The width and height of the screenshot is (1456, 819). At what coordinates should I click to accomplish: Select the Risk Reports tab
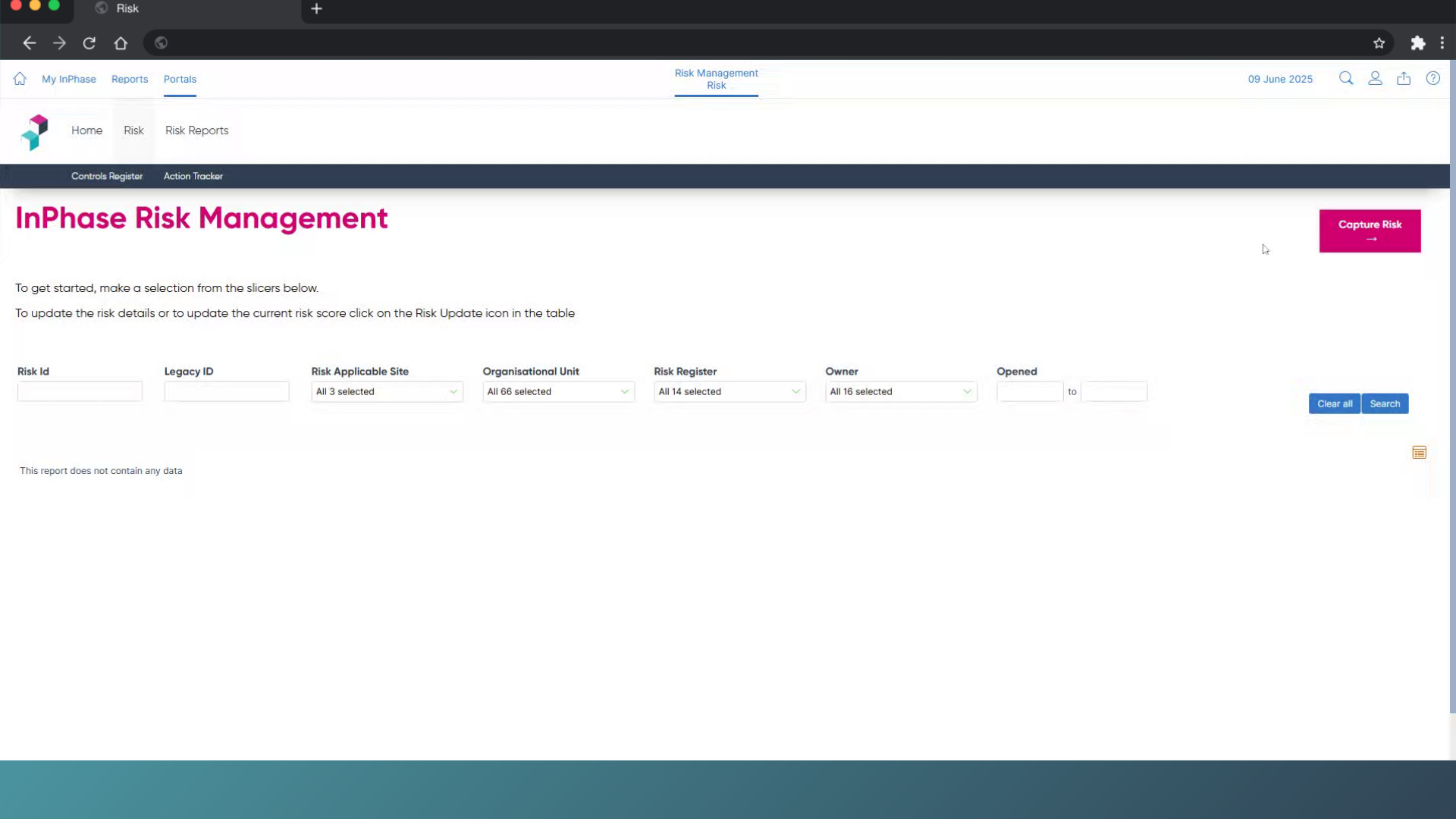coord(197,130)
